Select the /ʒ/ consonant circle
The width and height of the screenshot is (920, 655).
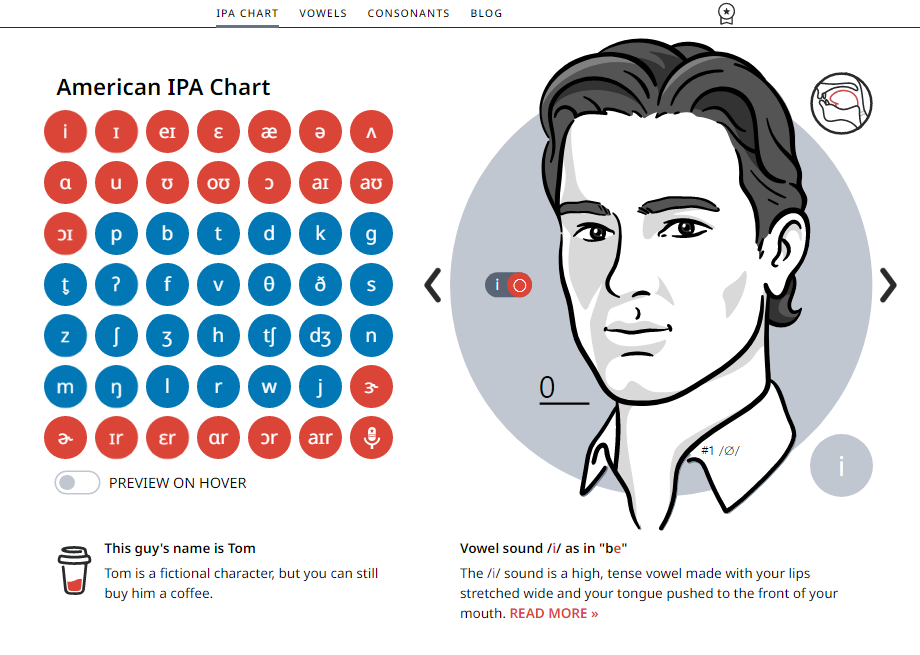tap(167, 336)
